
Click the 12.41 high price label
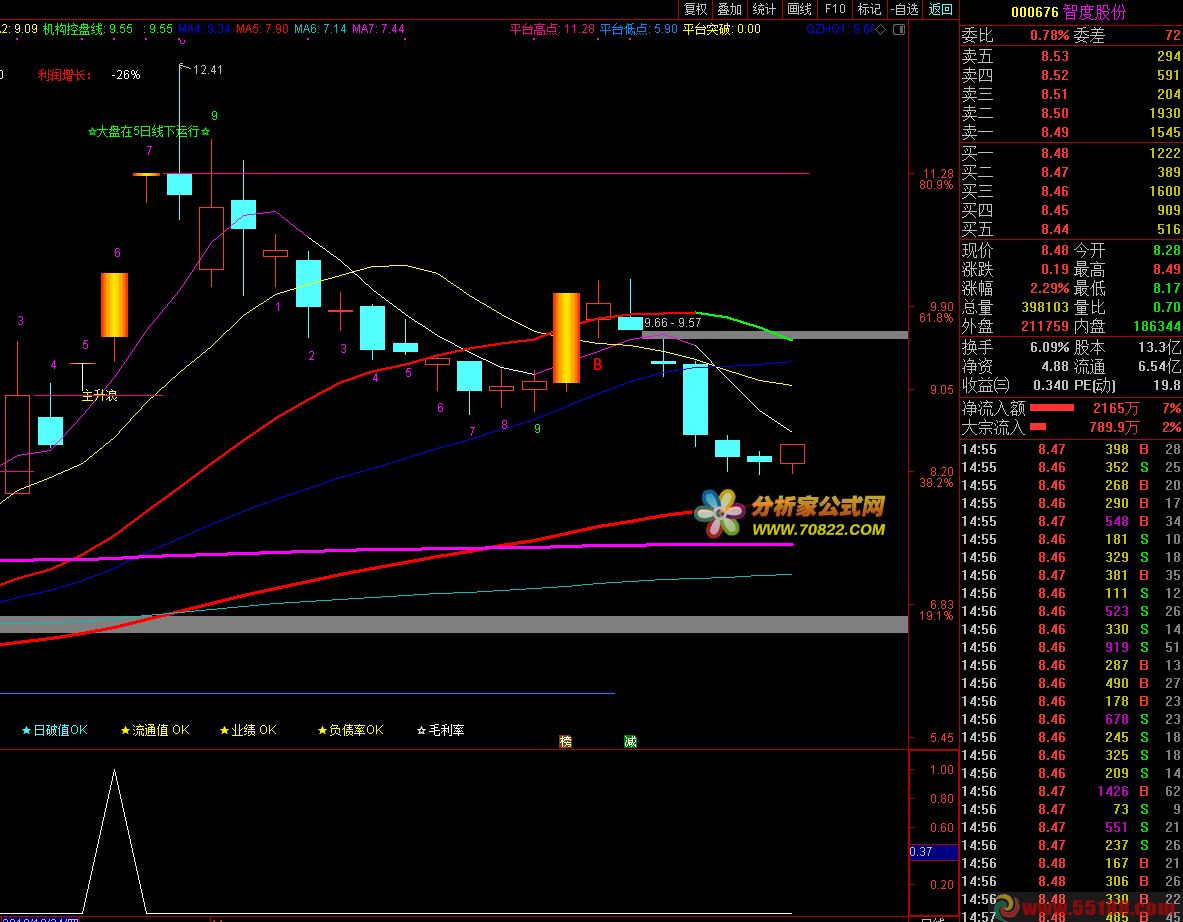207,70
